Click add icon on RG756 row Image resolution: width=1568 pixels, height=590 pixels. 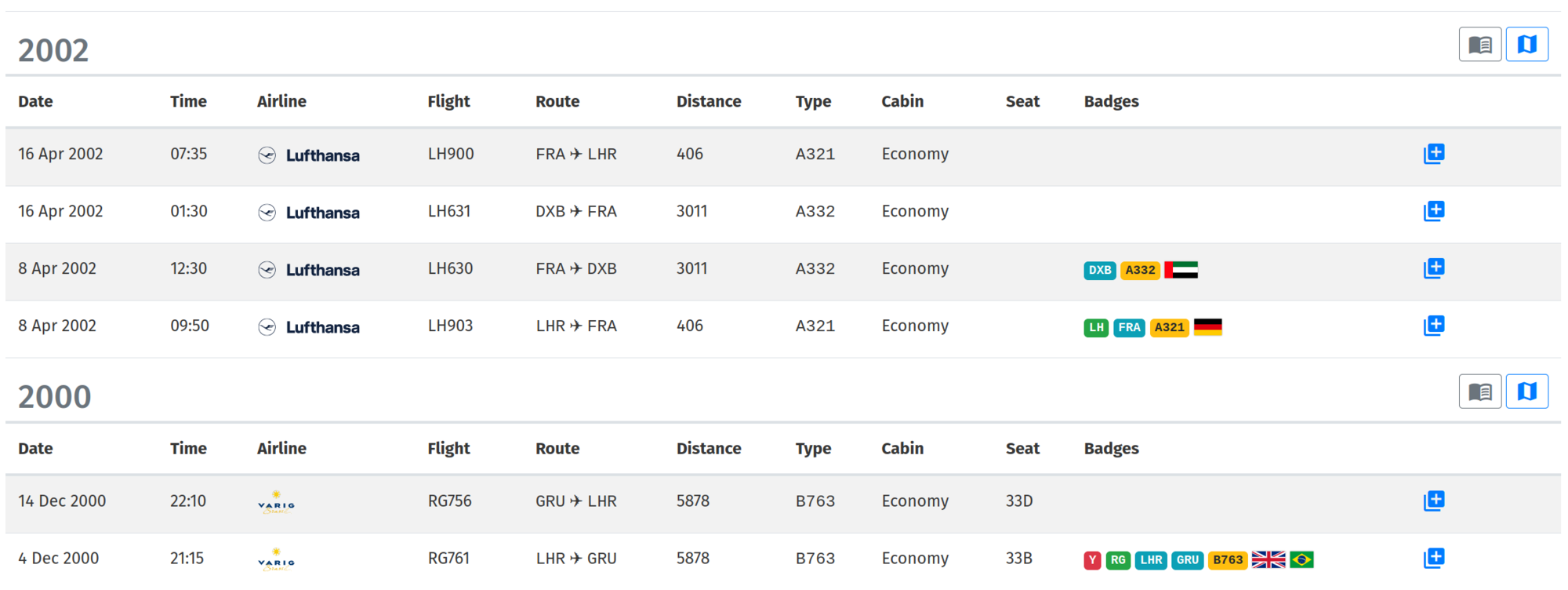coord(1434,501)
